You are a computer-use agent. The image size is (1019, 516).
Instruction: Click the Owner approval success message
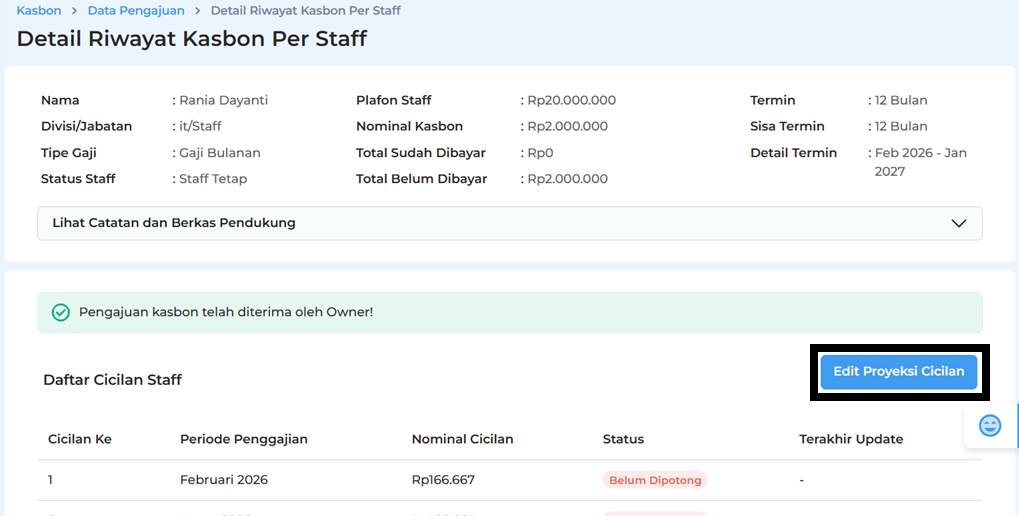pos(226,312)
